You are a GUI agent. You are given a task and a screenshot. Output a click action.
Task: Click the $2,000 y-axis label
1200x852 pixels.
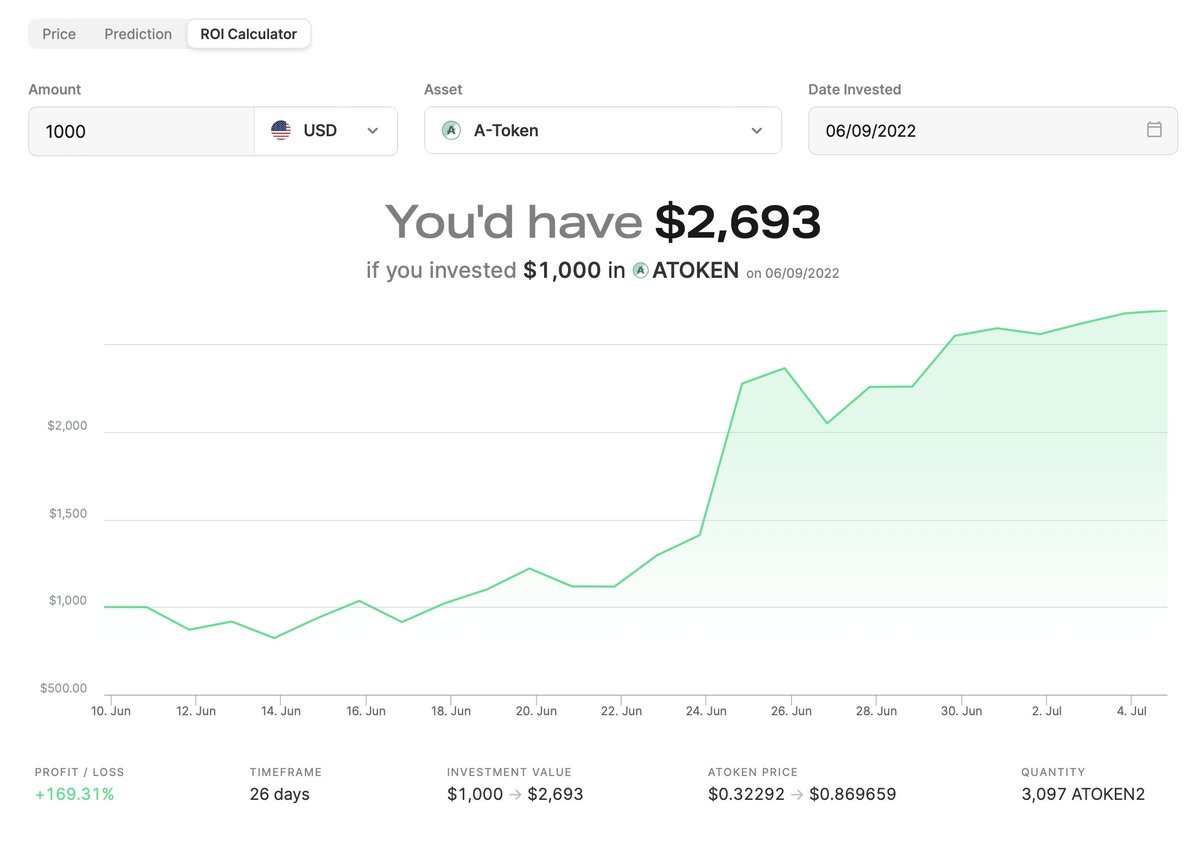pos(67,426)
